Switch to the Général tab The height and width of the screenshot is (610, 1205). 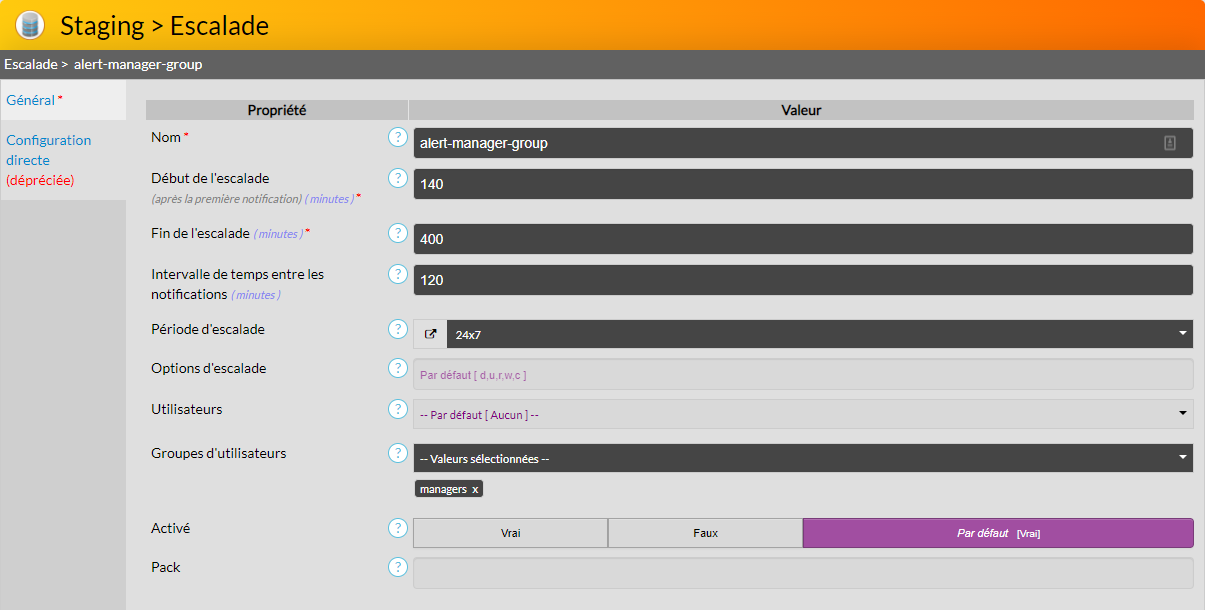(31, 100)
